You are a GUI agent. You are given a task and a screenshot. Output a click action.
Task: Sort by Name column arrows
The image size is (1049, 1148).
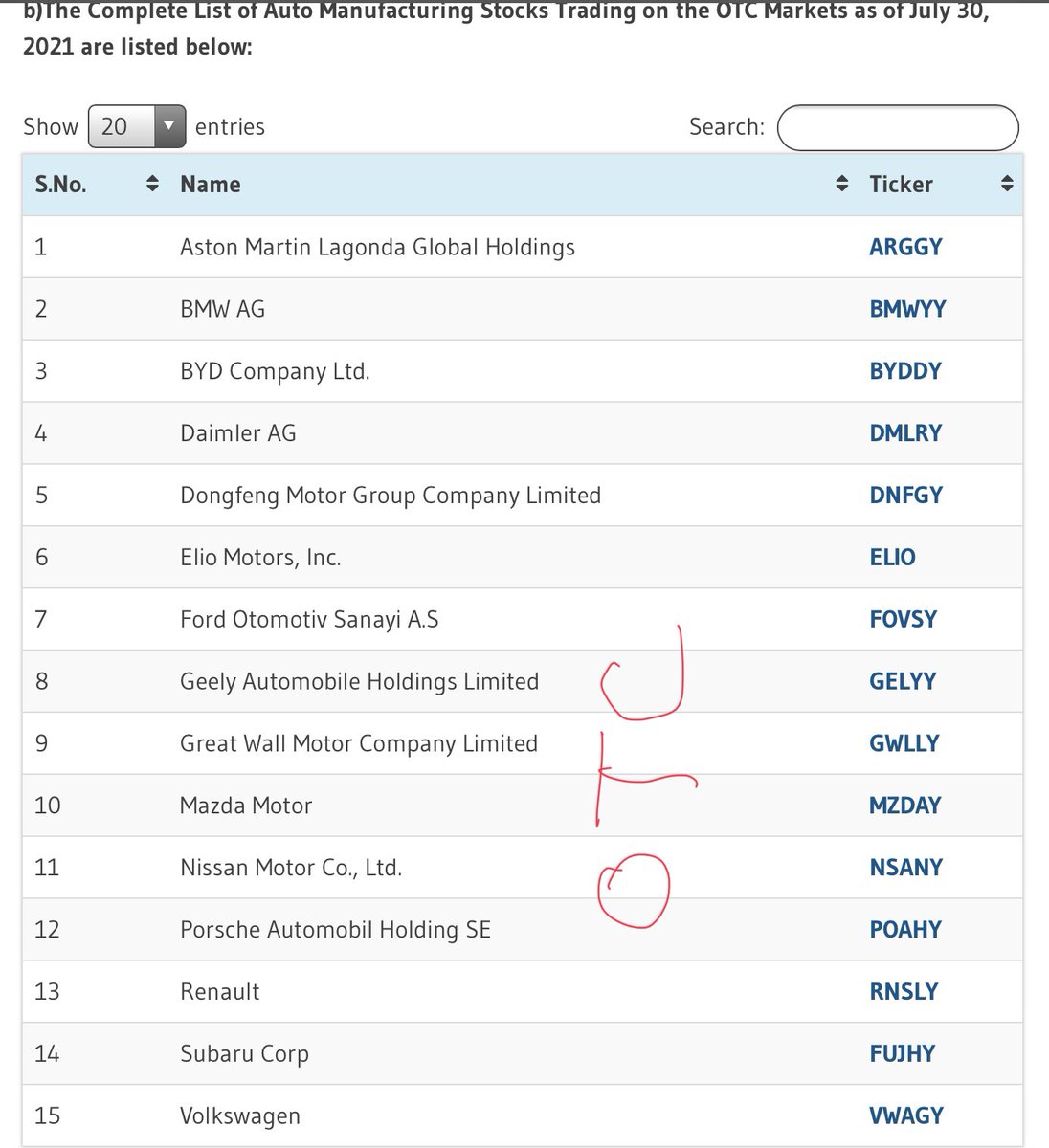pyautogui.click(x=842, y=185)
